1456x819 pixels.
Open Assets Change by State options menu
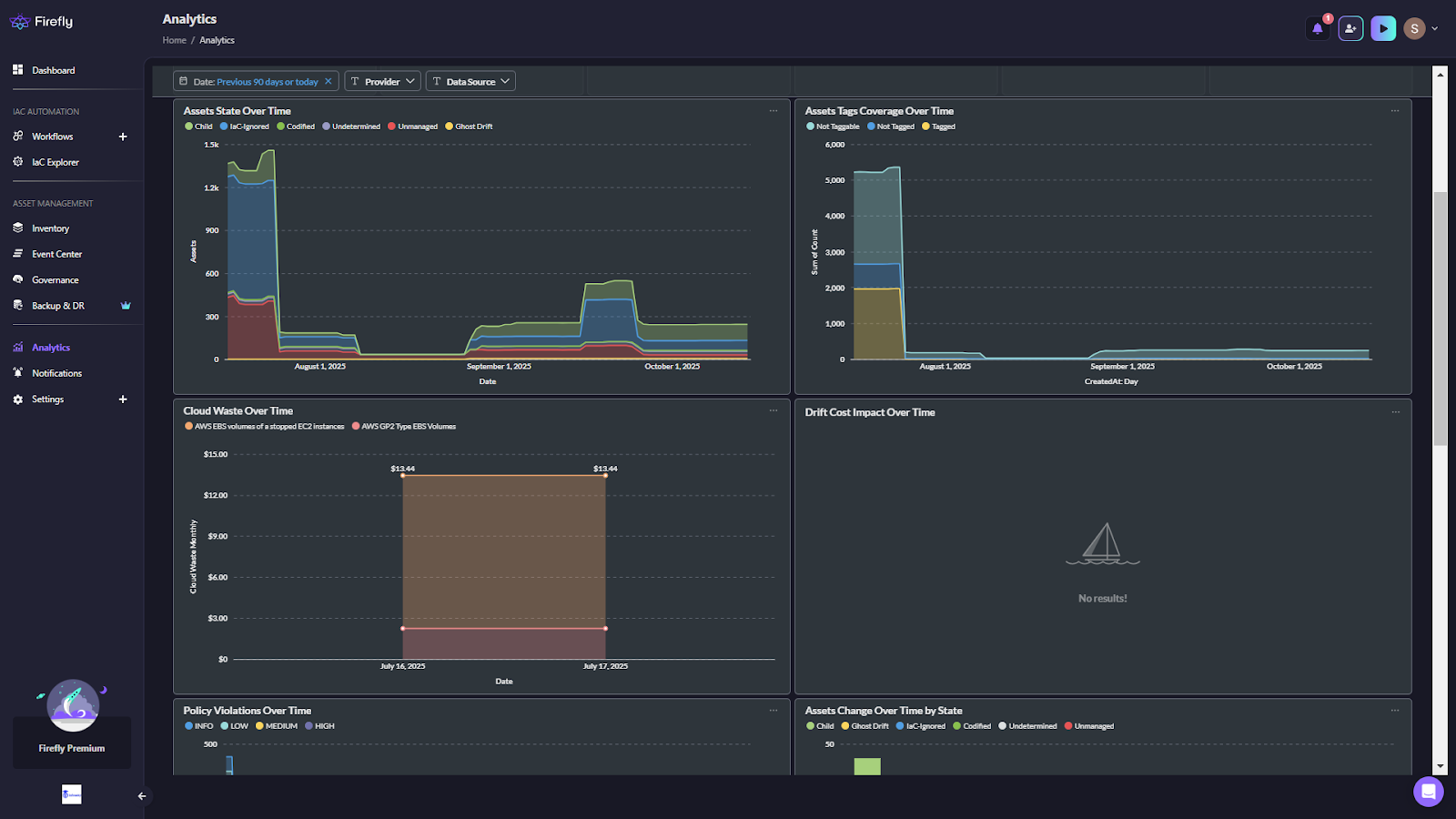[x=1395, y=711]
